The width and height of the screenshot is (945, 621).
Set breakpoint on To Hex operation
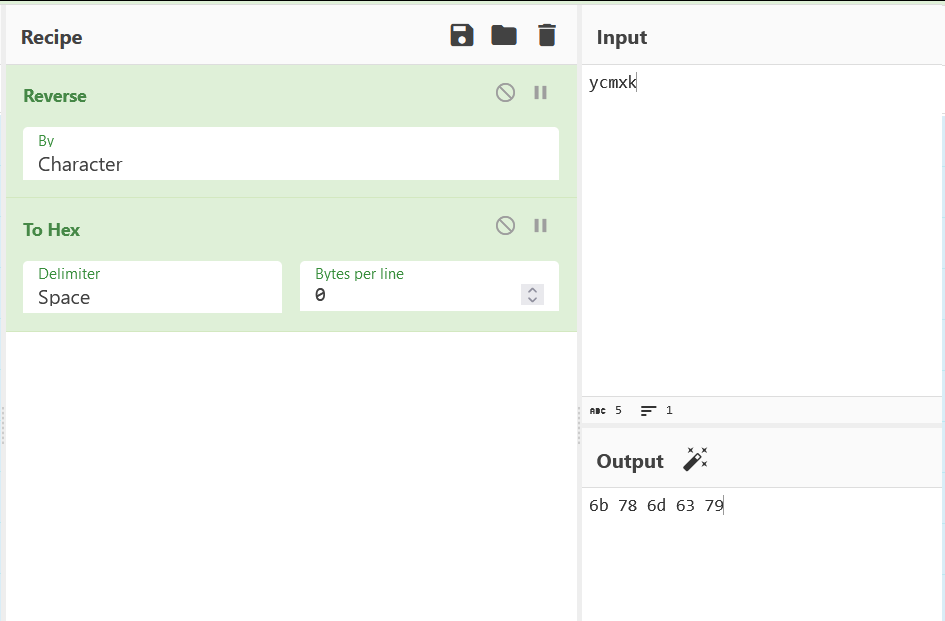(x=541, y=226)
